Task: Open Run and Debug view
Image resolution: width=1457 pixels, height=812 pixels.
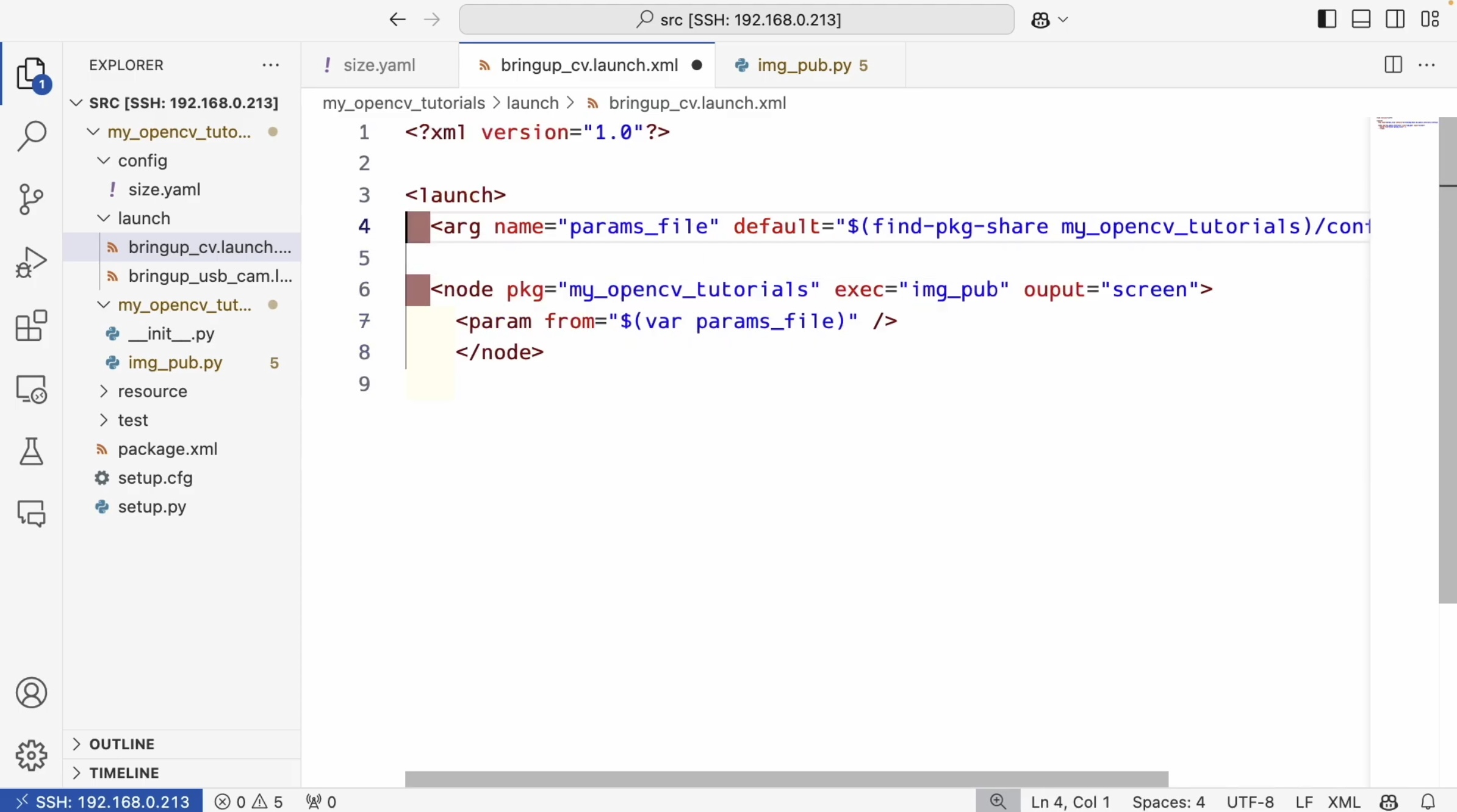Action: coord(31,262)
